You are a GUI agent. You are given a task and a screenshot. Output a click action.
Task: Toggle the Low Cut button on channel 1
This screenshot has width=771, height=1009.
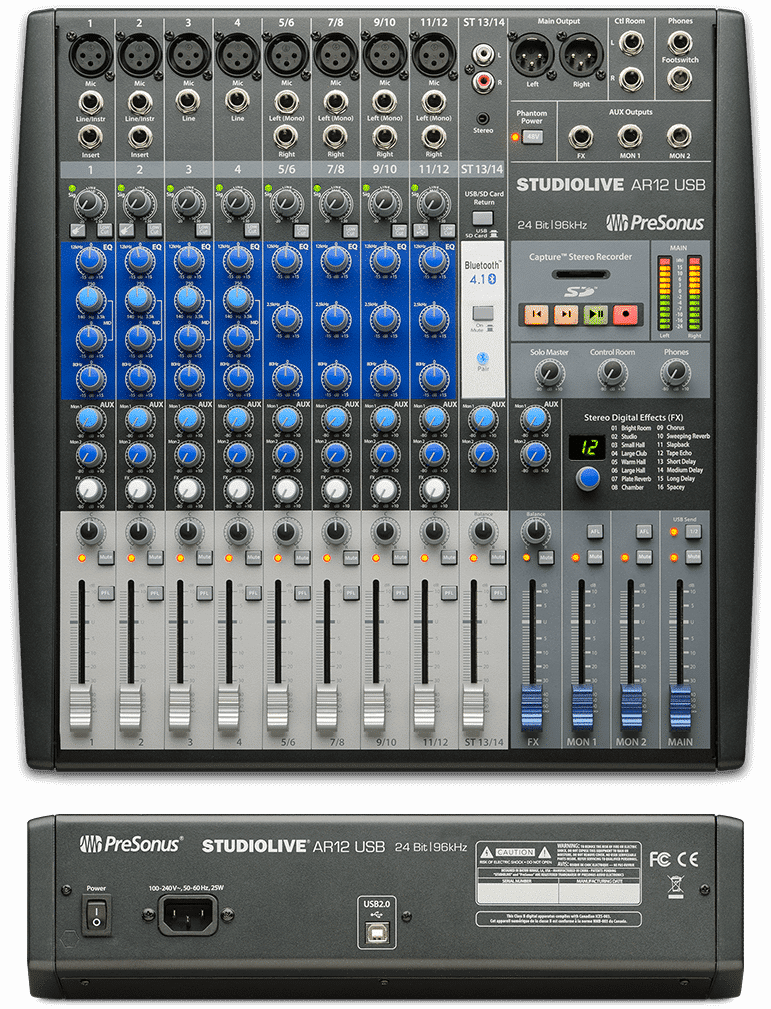104,230
